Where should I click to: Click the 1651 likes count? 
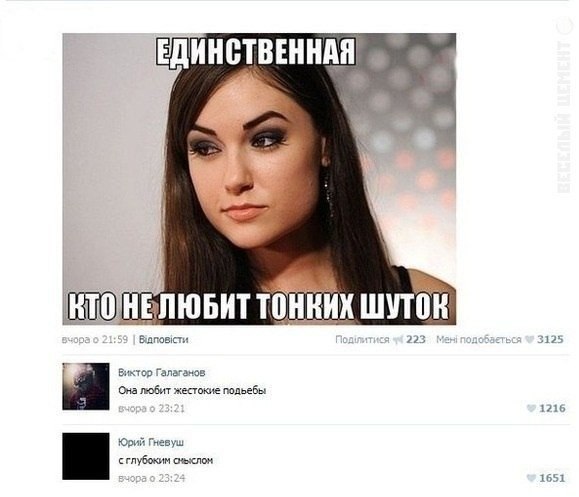pos(552,478)
